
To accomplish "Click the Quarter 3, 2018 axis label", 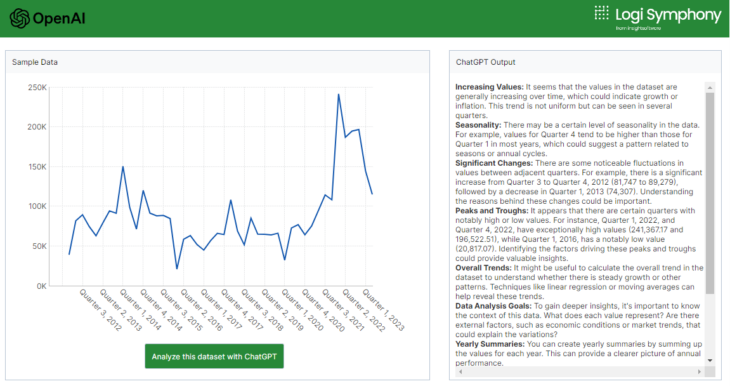I will pyautogui.click(x=262, y=310).
